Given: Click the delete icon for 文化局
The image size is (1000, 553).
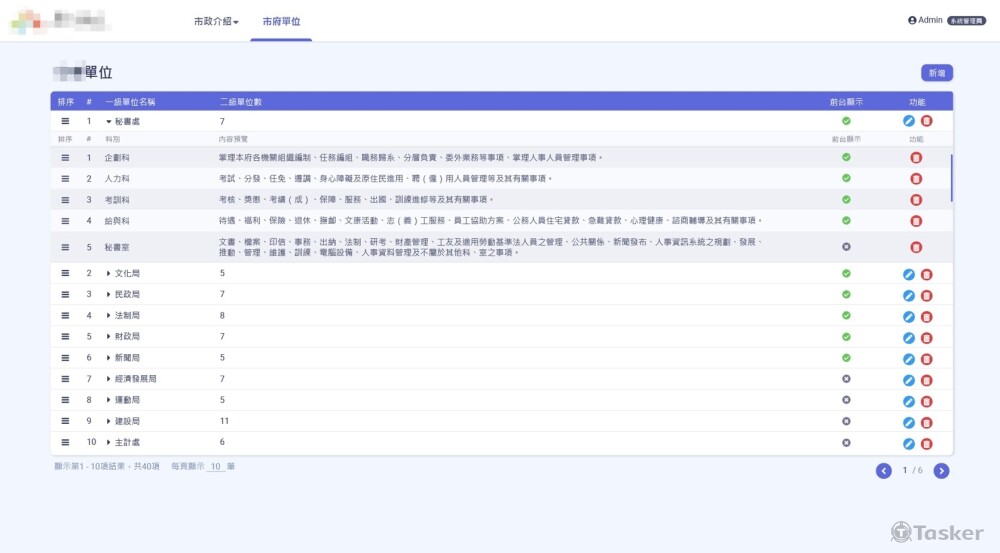Looking at the screenshot, I should 926,274.
